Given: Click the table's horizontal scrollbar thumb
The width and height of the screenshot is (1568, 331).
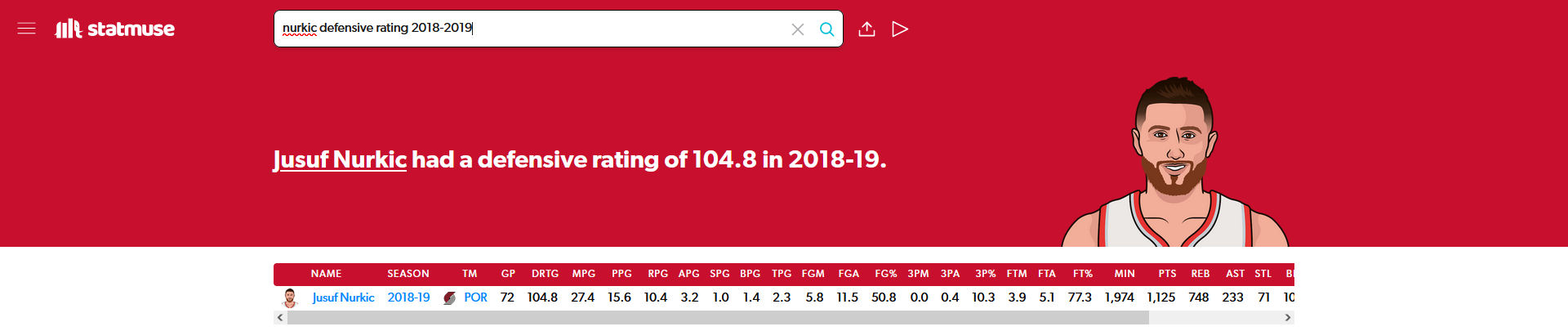Looking at the screenshot, I should click(x=717, y=318).
